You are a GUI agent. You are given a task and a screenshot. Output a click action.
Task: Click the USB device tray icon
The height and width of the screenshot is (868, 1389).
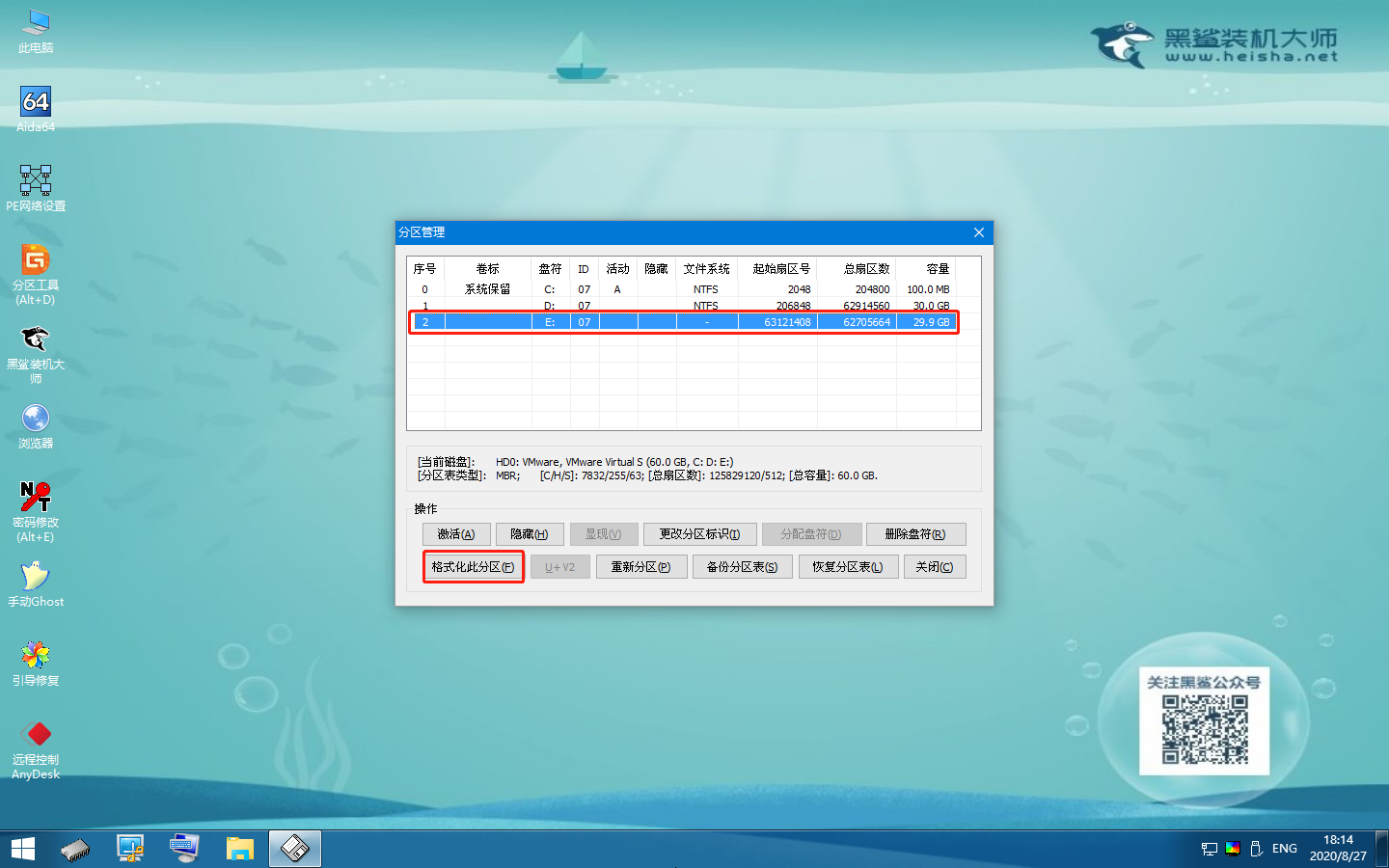pos(1256,849)
